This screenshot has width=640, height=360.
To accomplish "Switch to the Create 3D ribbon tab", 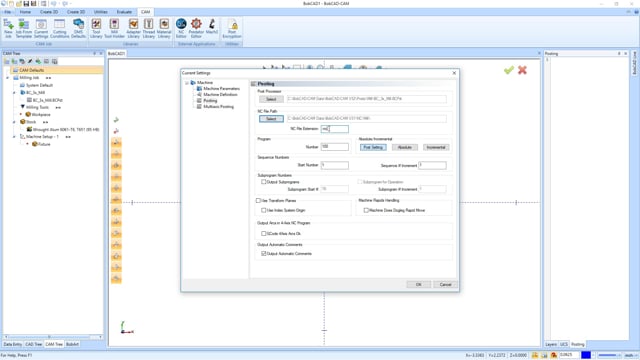I will click(x=76, y=12).
